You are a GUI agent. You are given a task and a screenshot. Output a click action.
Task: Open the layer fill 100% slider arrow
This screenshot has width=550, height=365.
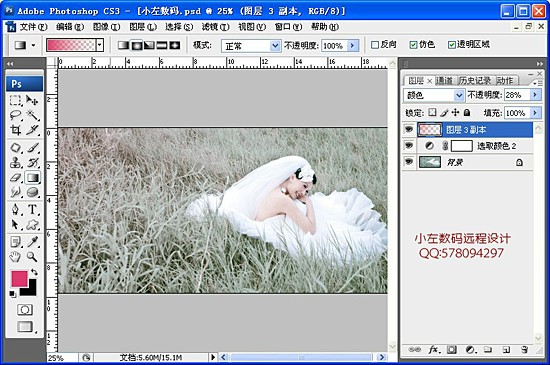pyautogui.click(x=535, y=113)
